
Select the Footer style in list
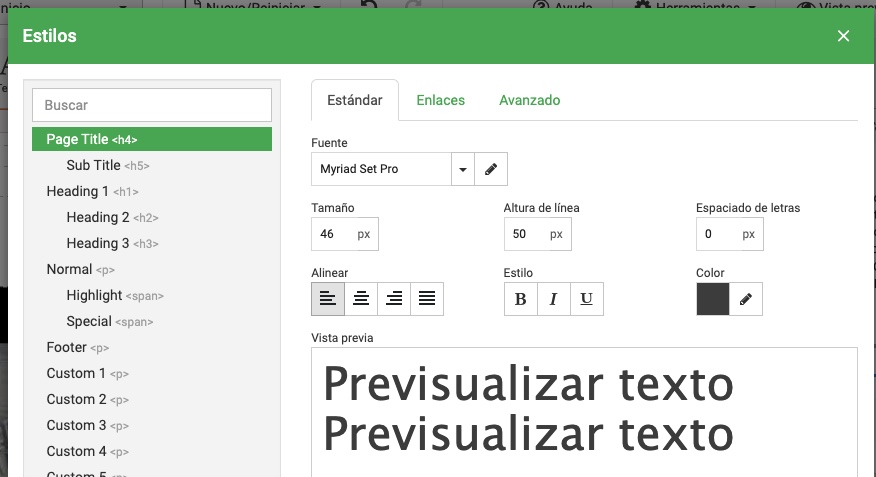67,347
